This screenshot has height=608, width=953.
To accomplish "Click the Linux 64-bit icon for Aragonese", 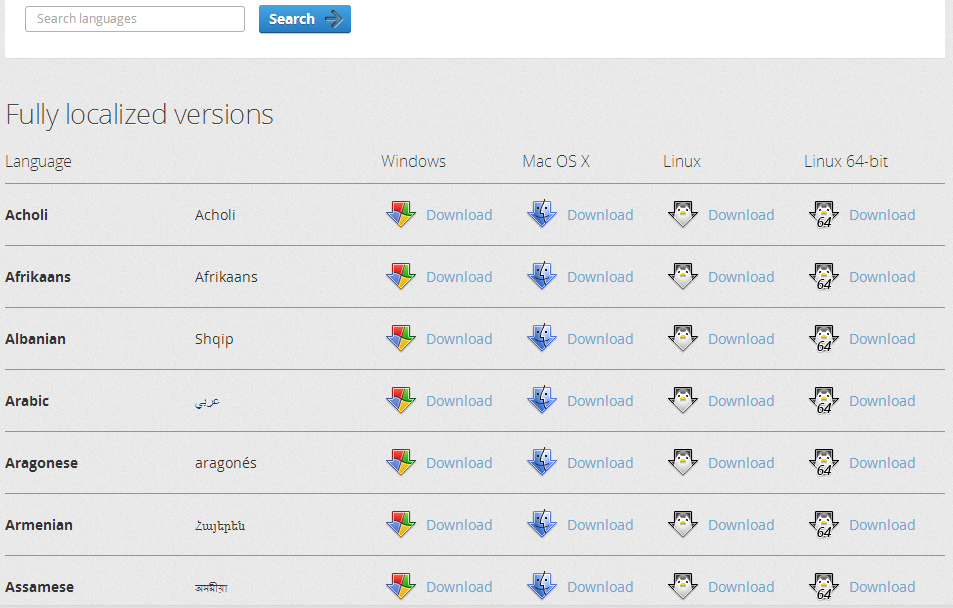I will click(x=824, y=462).
